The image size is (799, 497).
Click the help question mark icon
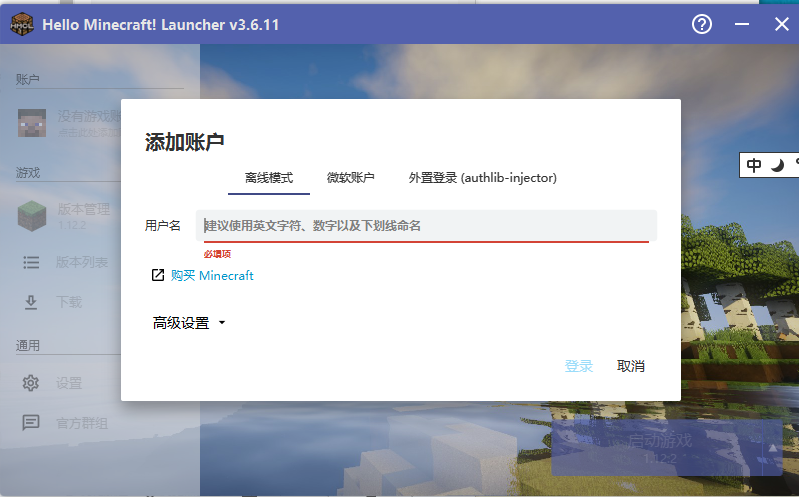[x=702, y=24]
